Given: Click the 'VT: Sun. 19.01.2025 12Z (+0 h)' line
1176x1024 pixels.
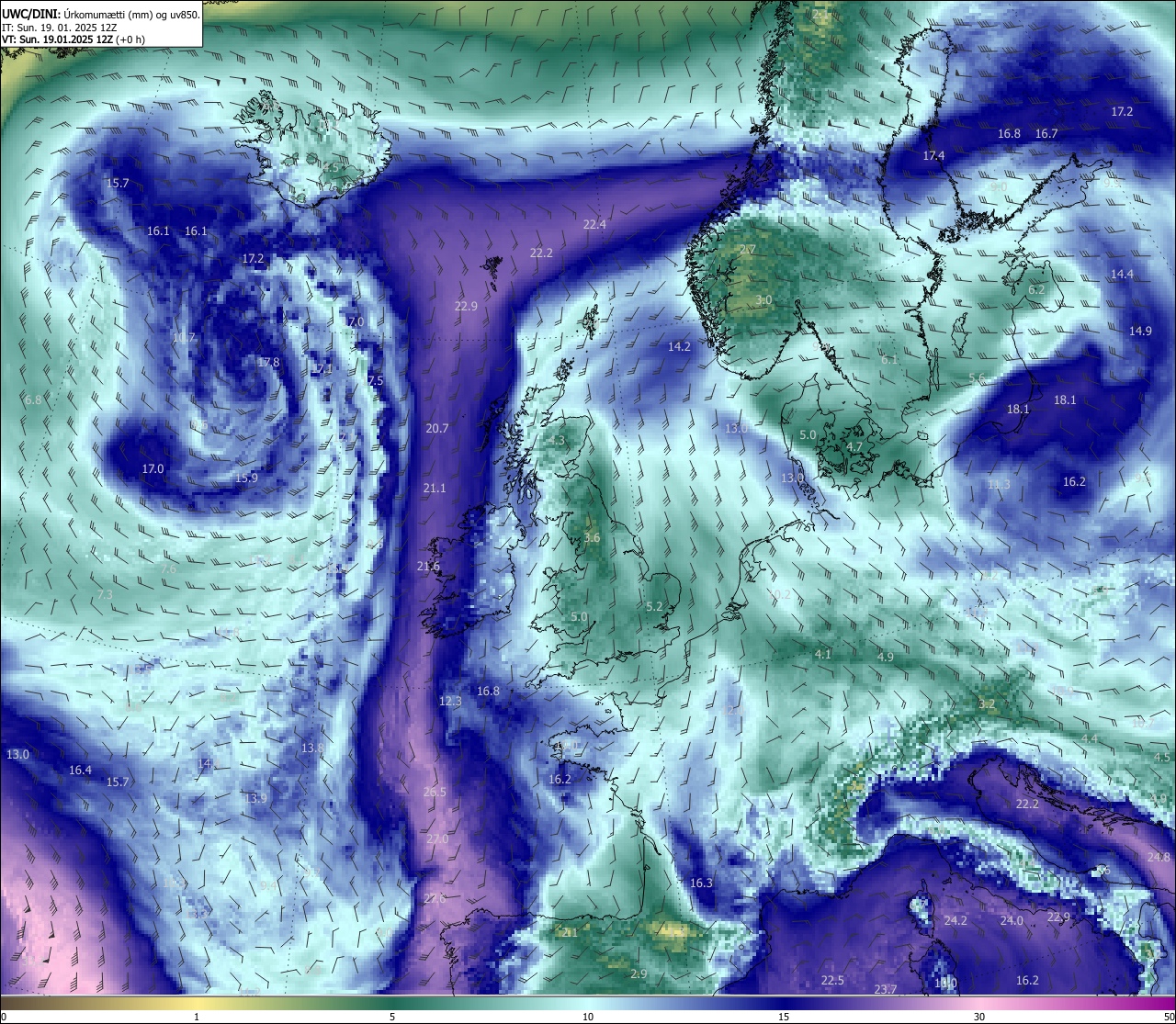Looking at the screenshot, I should click(x=73, y=39).
